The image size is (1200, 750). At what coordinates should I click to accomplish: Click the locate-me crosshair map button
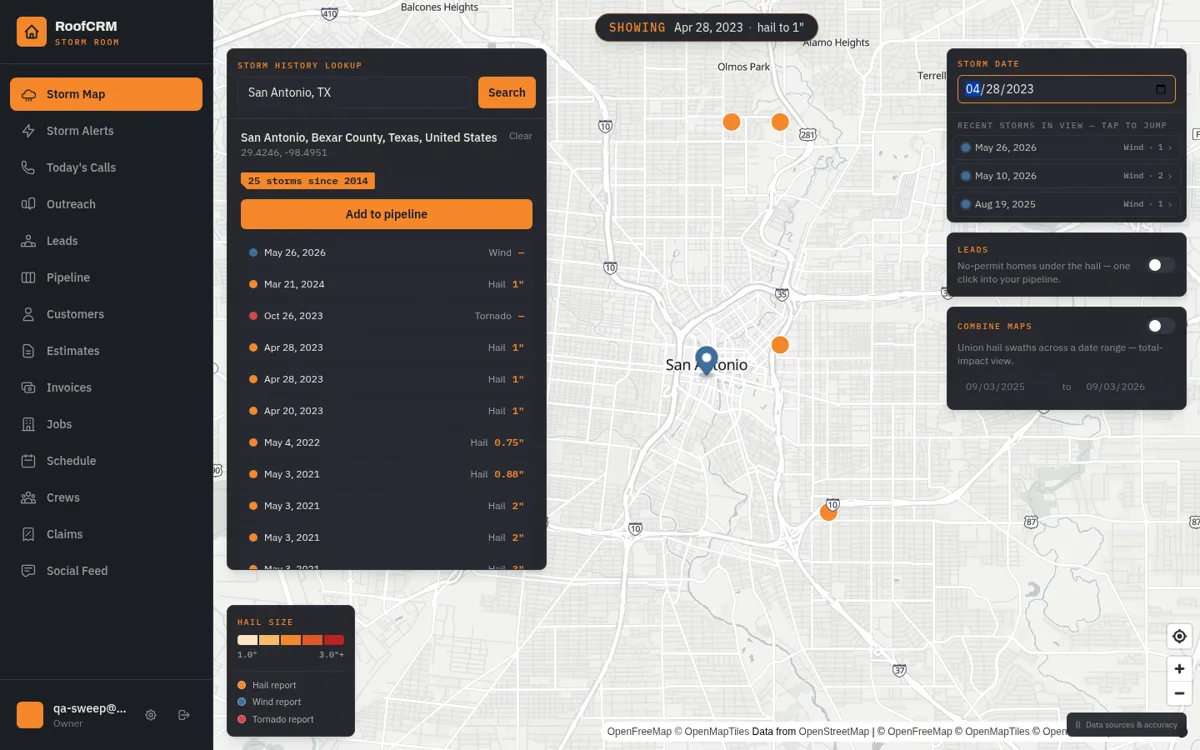click(x=1179, y=636)
